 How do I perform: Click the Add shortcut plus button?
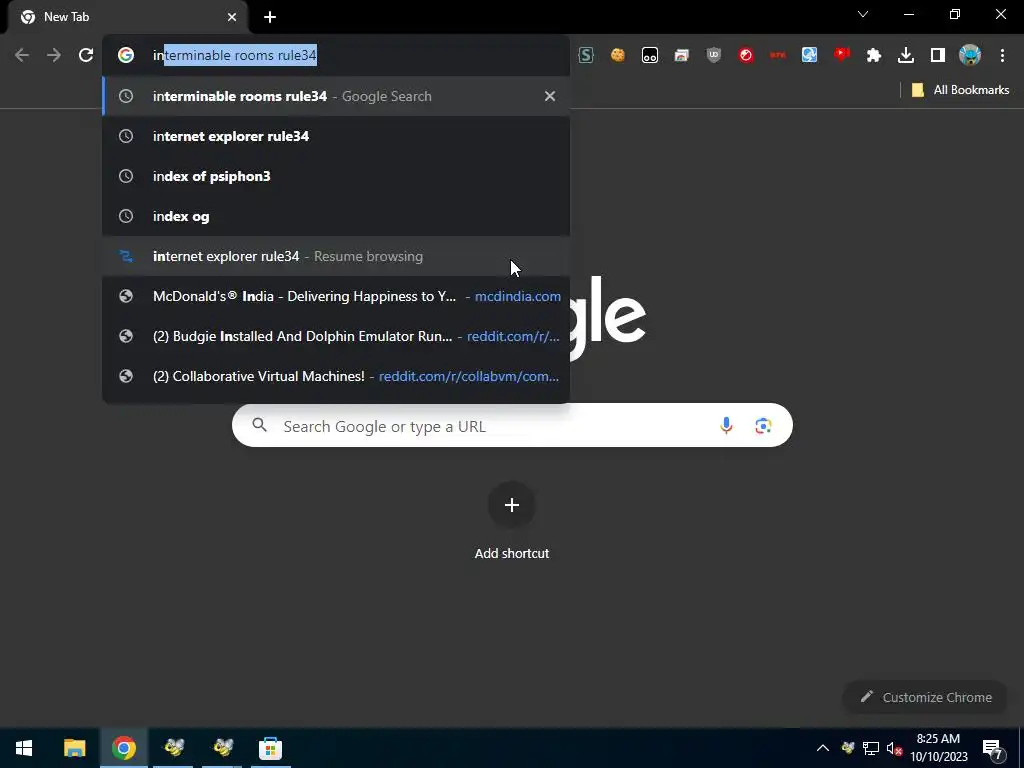(512, 505)
